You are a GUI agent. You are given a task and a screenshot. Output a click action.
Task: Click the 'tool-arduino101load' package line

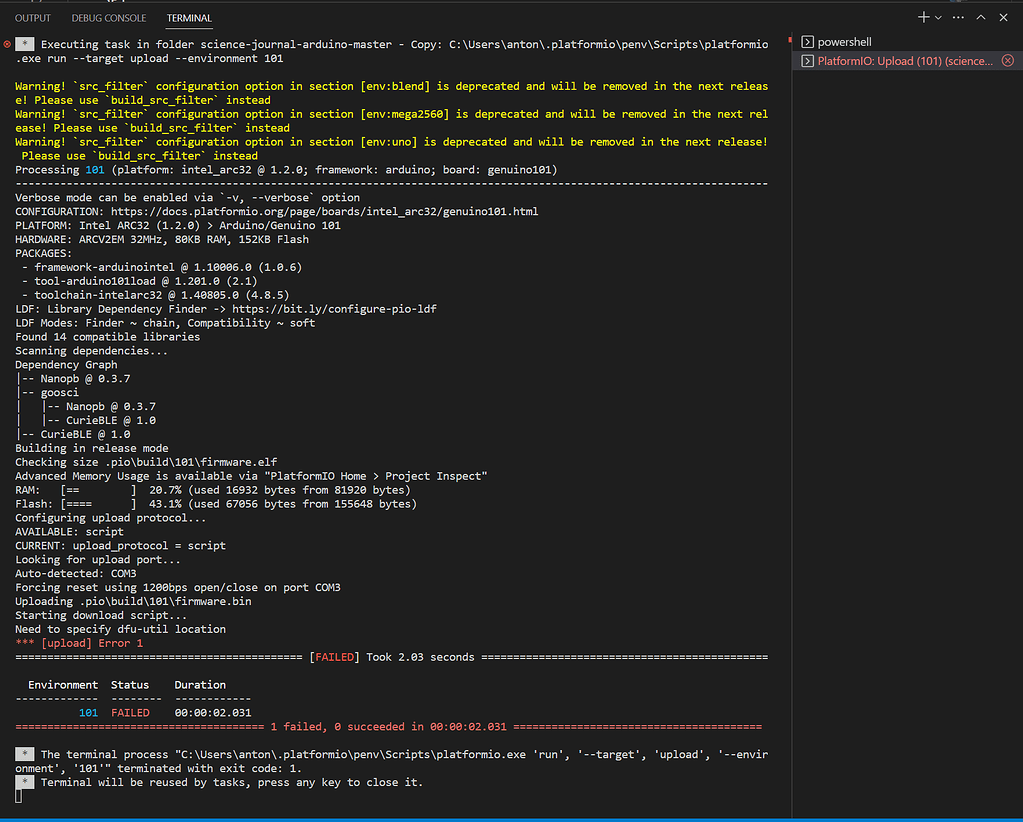(x=140, y=281)
